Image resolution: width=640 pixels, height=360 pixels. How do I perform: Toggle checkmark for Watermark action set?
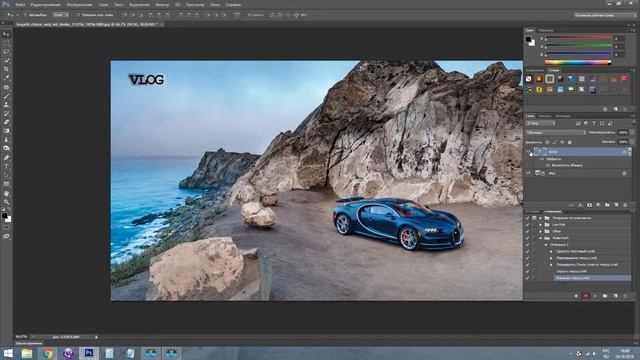(x=527, y=238)
